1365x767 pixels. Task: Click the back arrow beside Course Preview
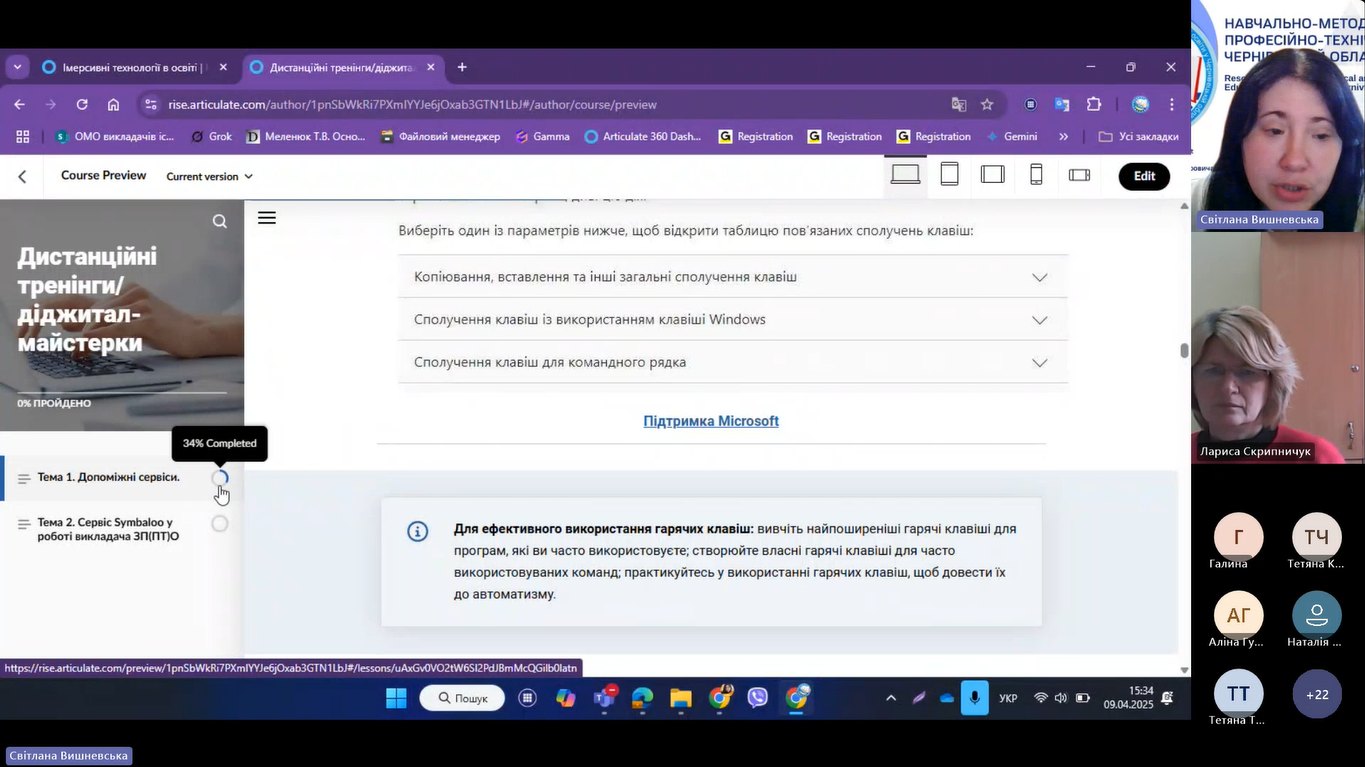click(x=22, y=177)
